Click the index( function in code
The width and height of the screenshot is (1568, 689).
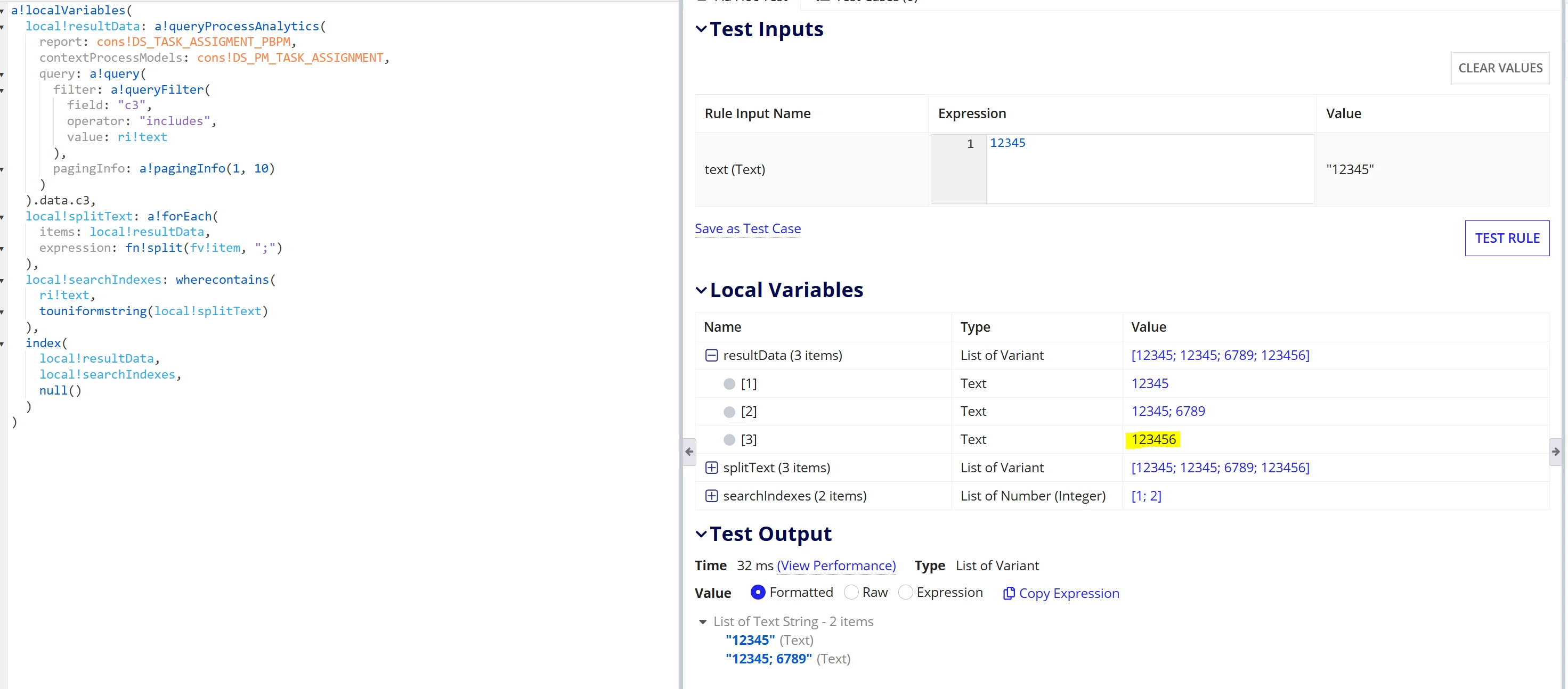[x=46, y=342]
